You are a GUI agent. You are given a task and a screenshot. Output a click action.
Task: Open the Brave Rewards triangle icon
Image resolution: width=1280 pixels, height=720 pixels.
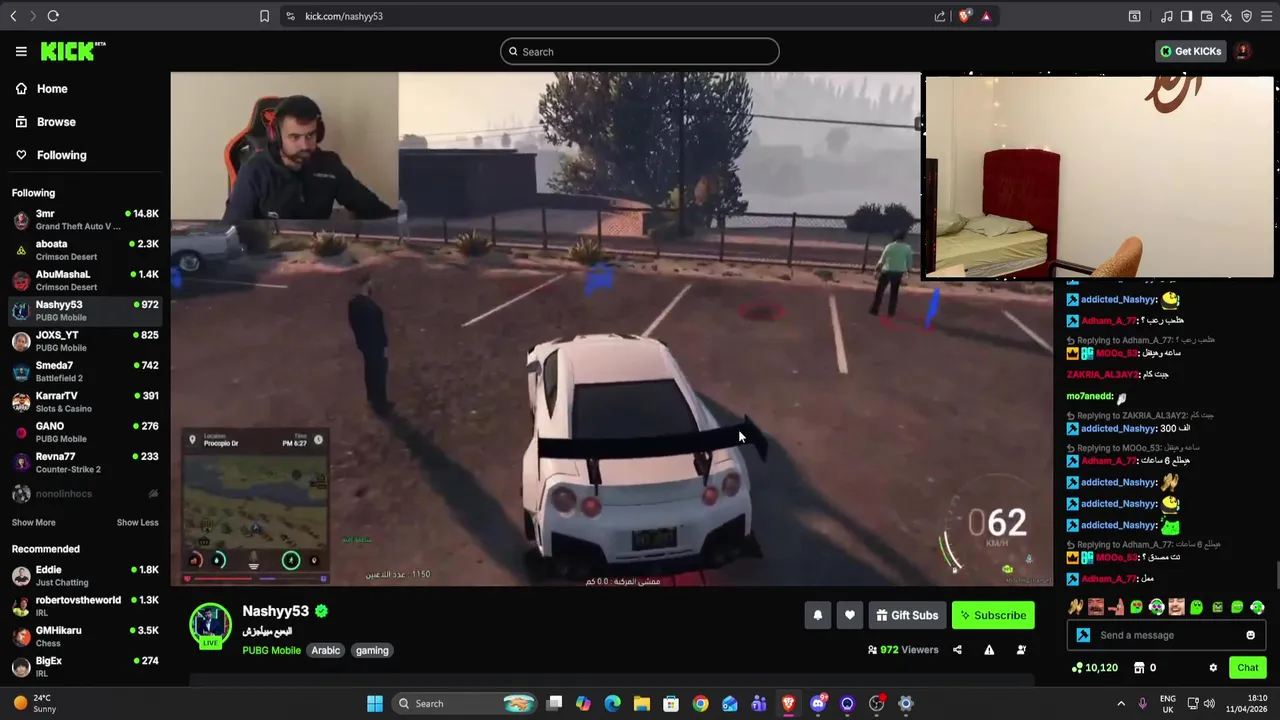[x=986, y=16]
